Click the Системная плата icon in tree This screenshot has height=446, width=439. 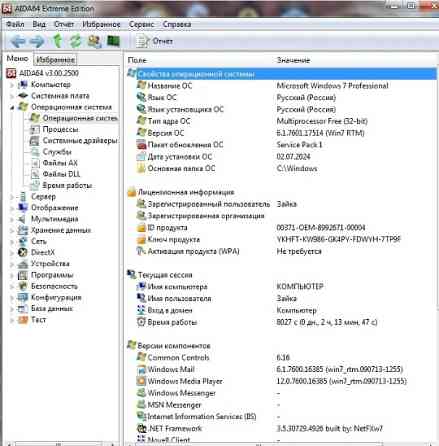[23, 96]
